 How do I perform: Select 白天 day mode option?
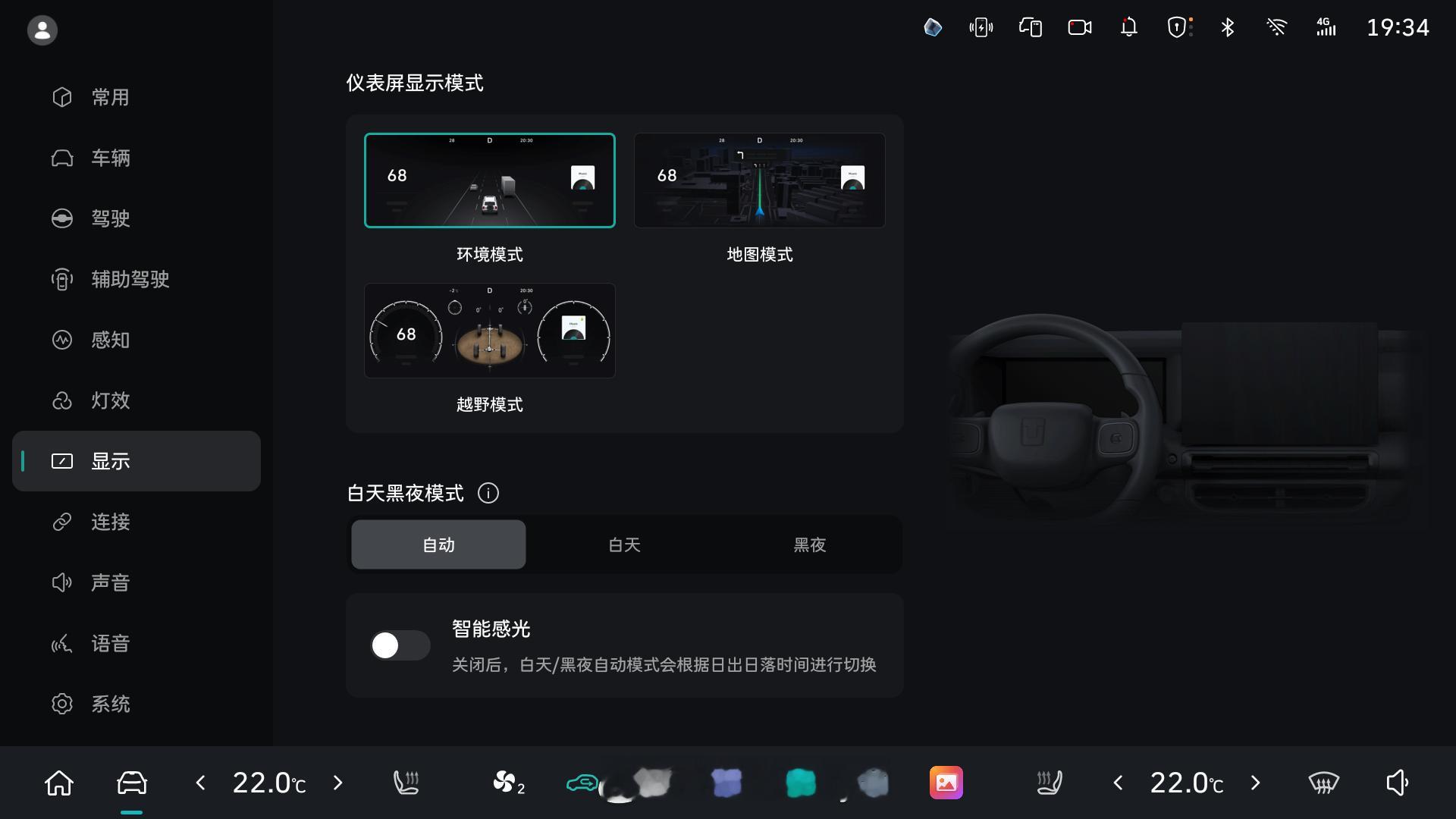pyautogui.click(x=624, y=544)
